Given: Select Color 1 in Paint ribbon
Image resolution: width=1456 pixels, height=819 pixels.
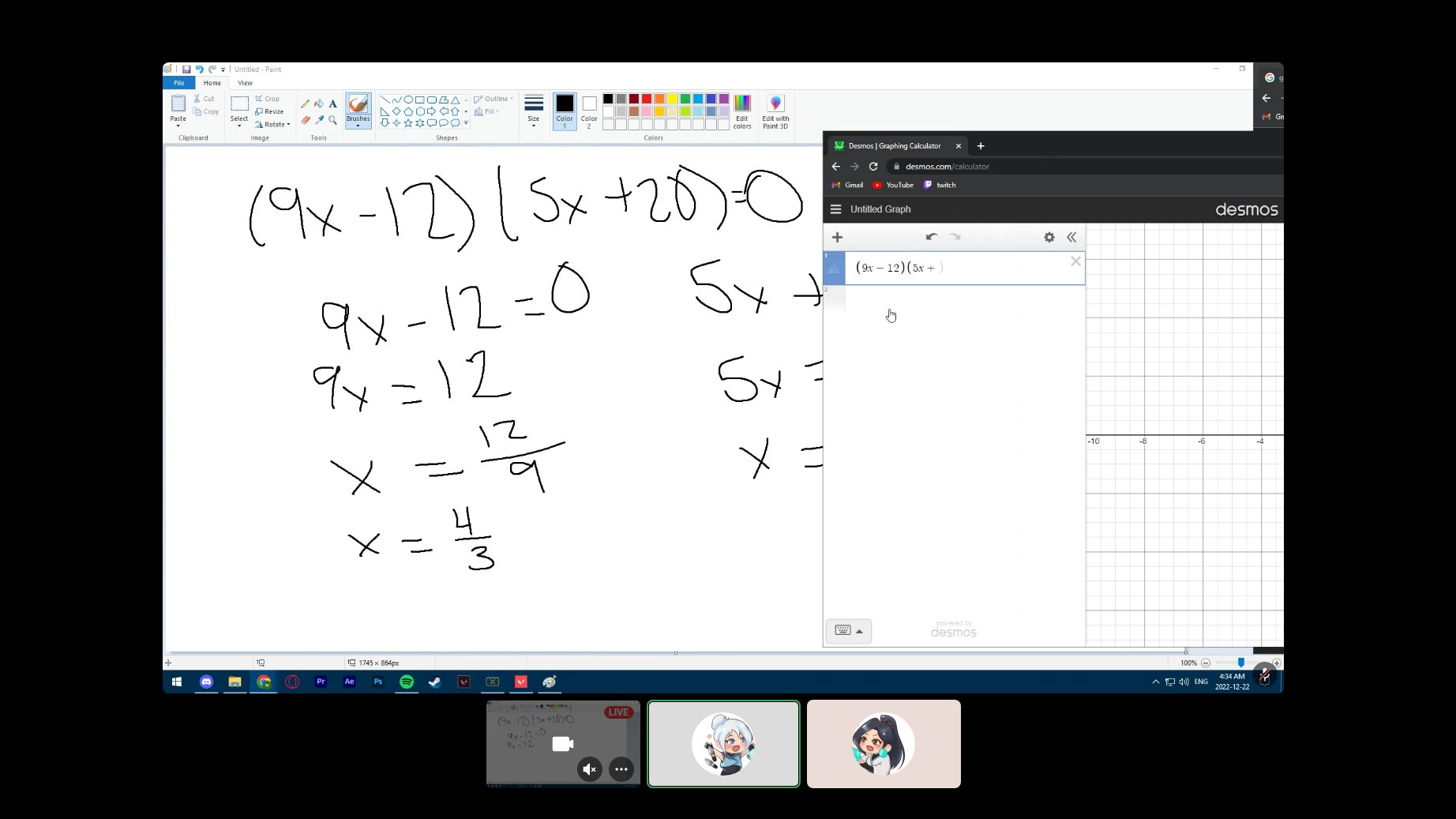Looking at the screenshot, I should tap(565, 111).
